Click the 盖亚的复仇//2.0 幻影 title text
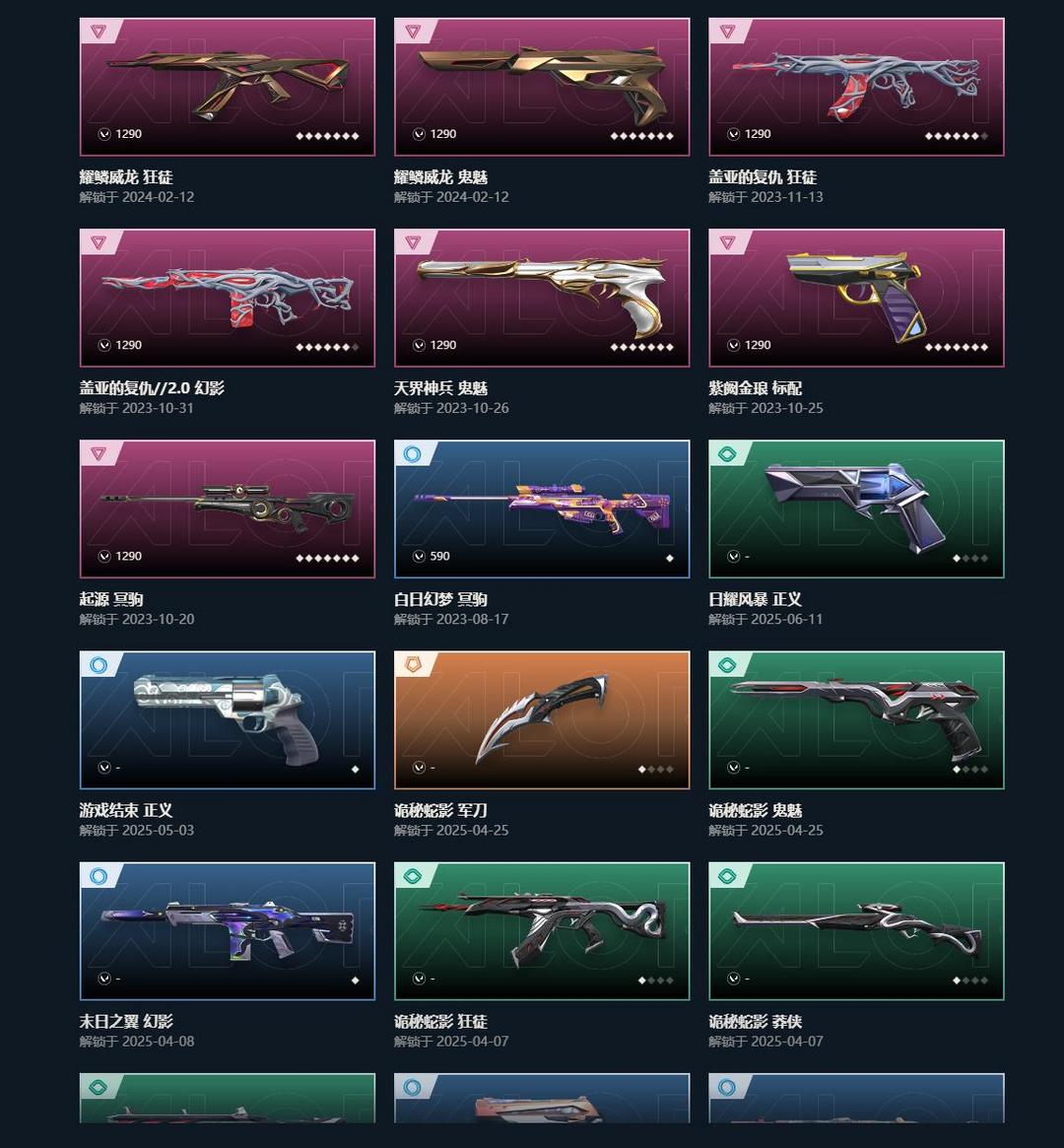1064x1148 pixels. [152, 388]
